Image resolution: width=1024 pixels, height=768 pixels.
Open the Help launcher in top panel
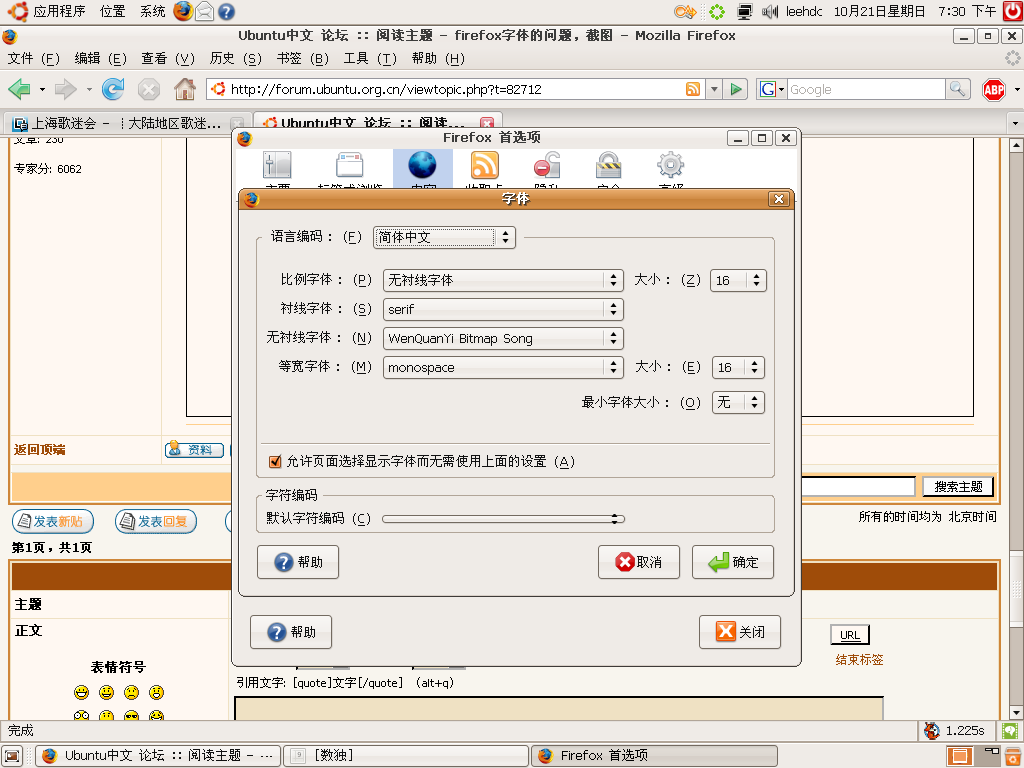tap(226, 11)
